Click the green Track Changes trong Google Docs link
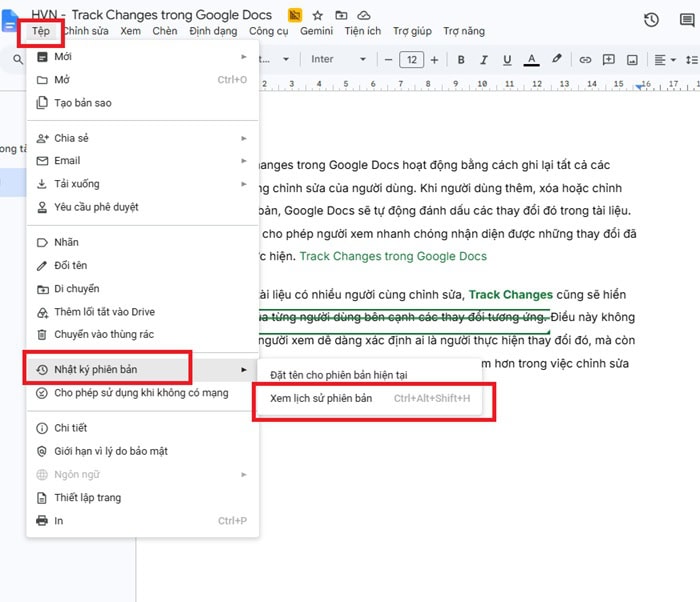This screenshot has width=700, height=602. [393, 256]
